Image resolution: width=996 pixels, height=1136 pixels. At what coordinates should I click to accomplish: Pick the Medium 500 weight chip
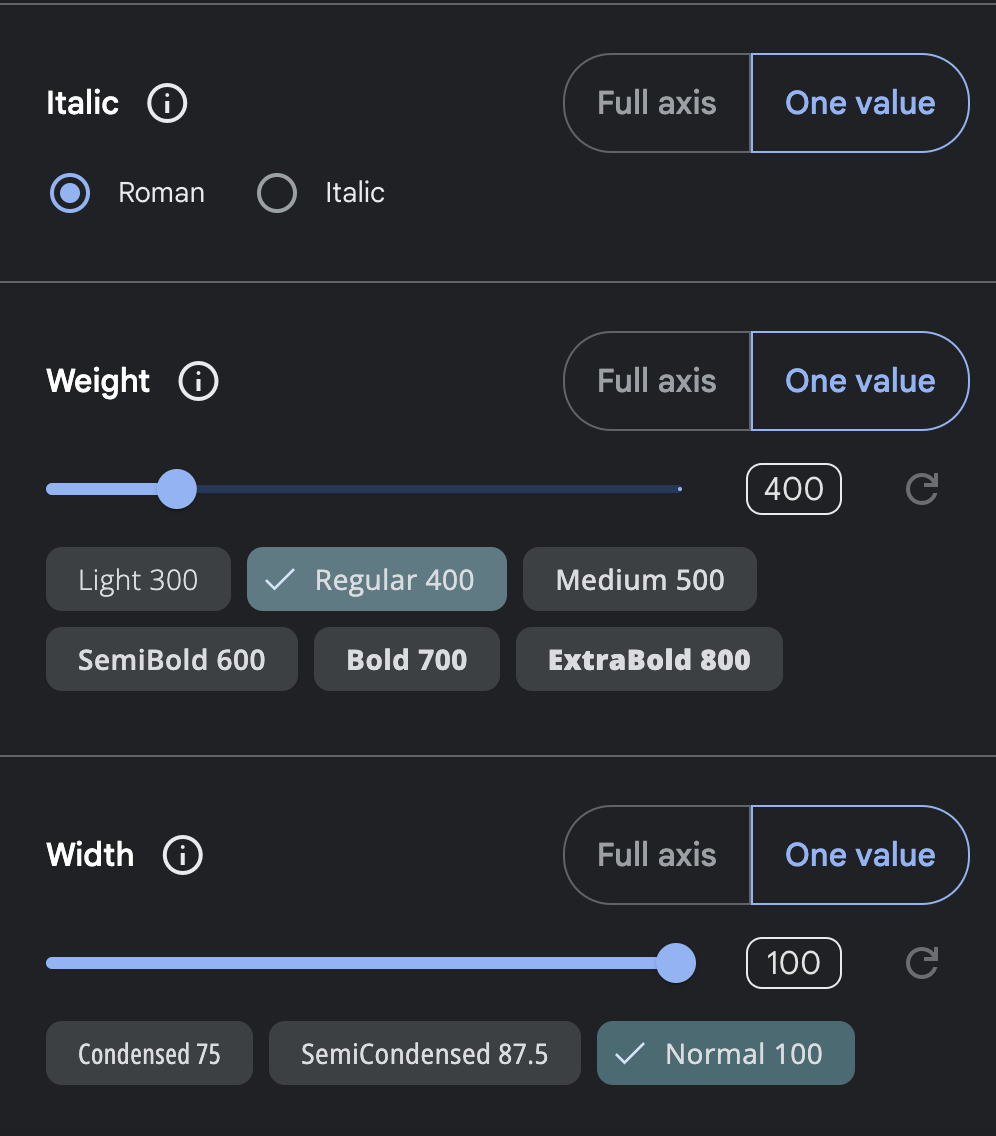click(640, 579)
